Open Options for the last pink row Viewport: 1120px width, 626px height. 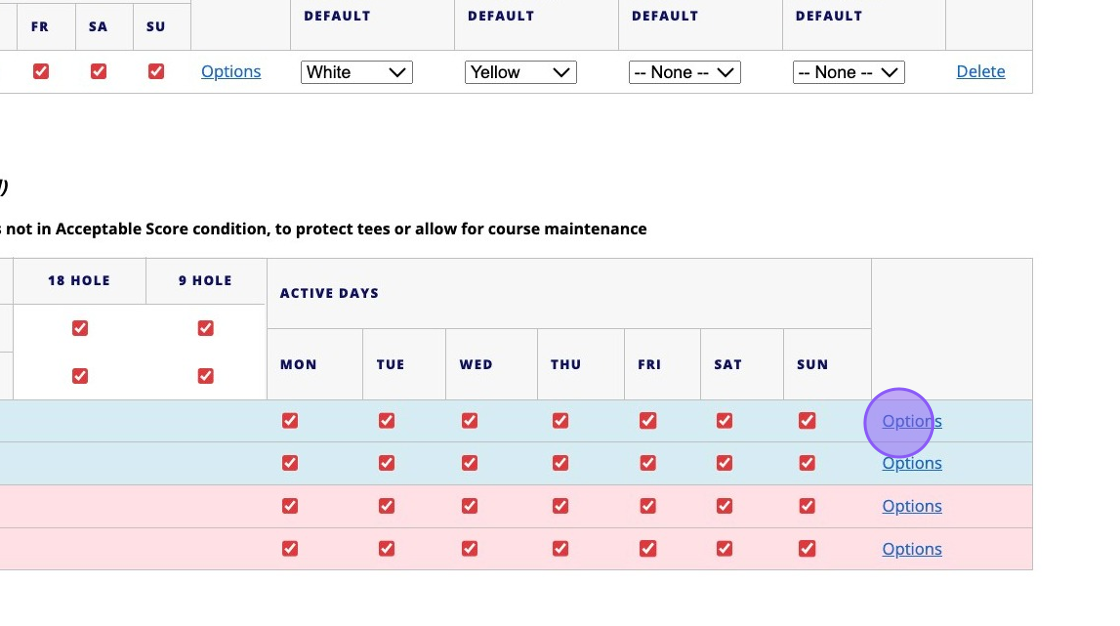(x=912, y=549)
